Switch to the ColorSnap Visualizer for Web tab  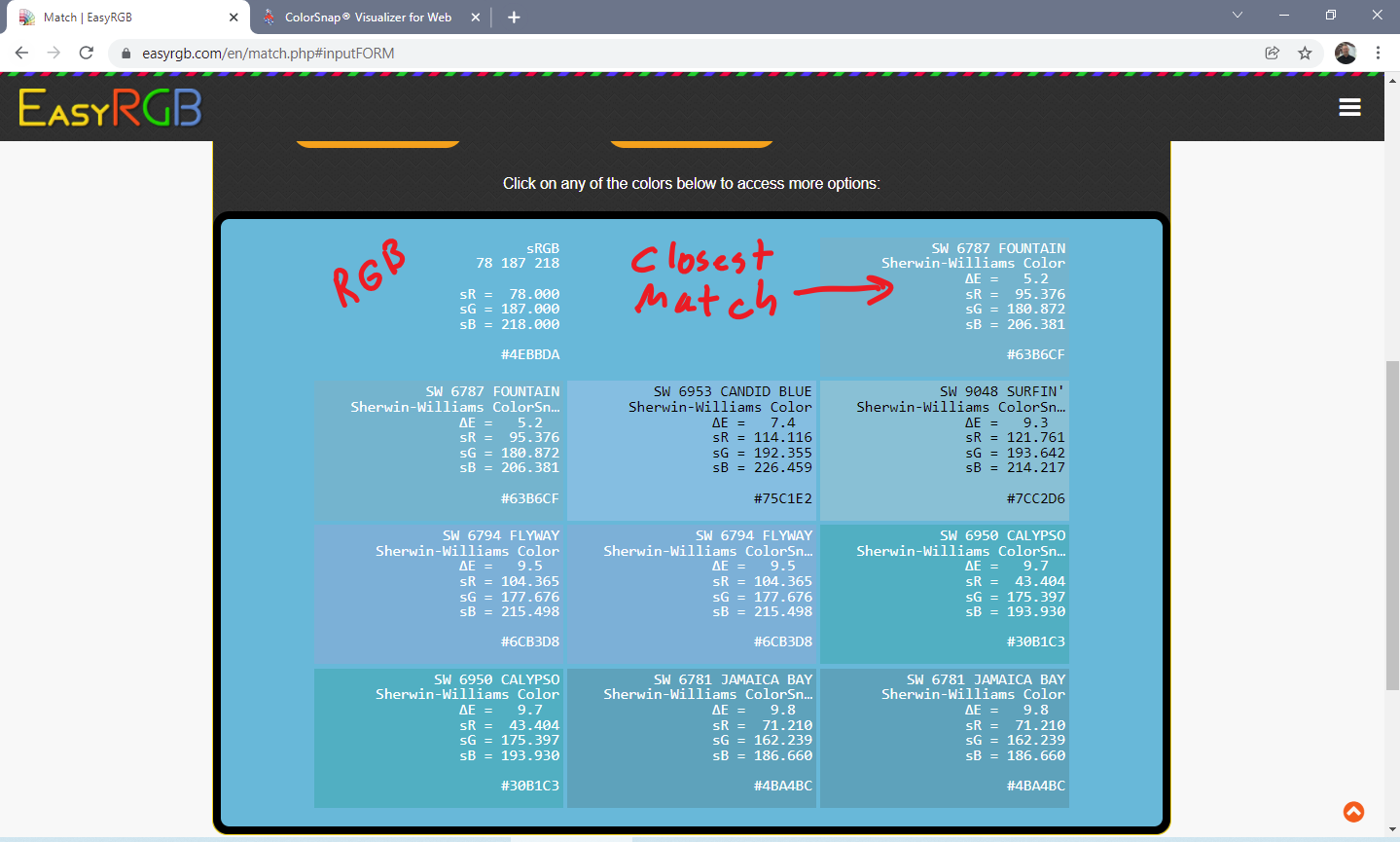pos(370,18)
